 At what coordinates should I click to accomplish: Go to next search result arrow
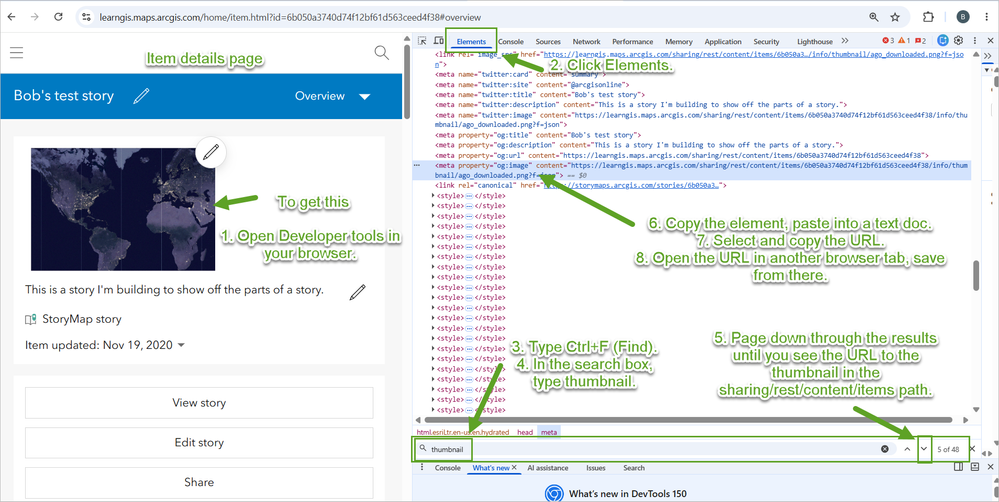tap(924, 449)
